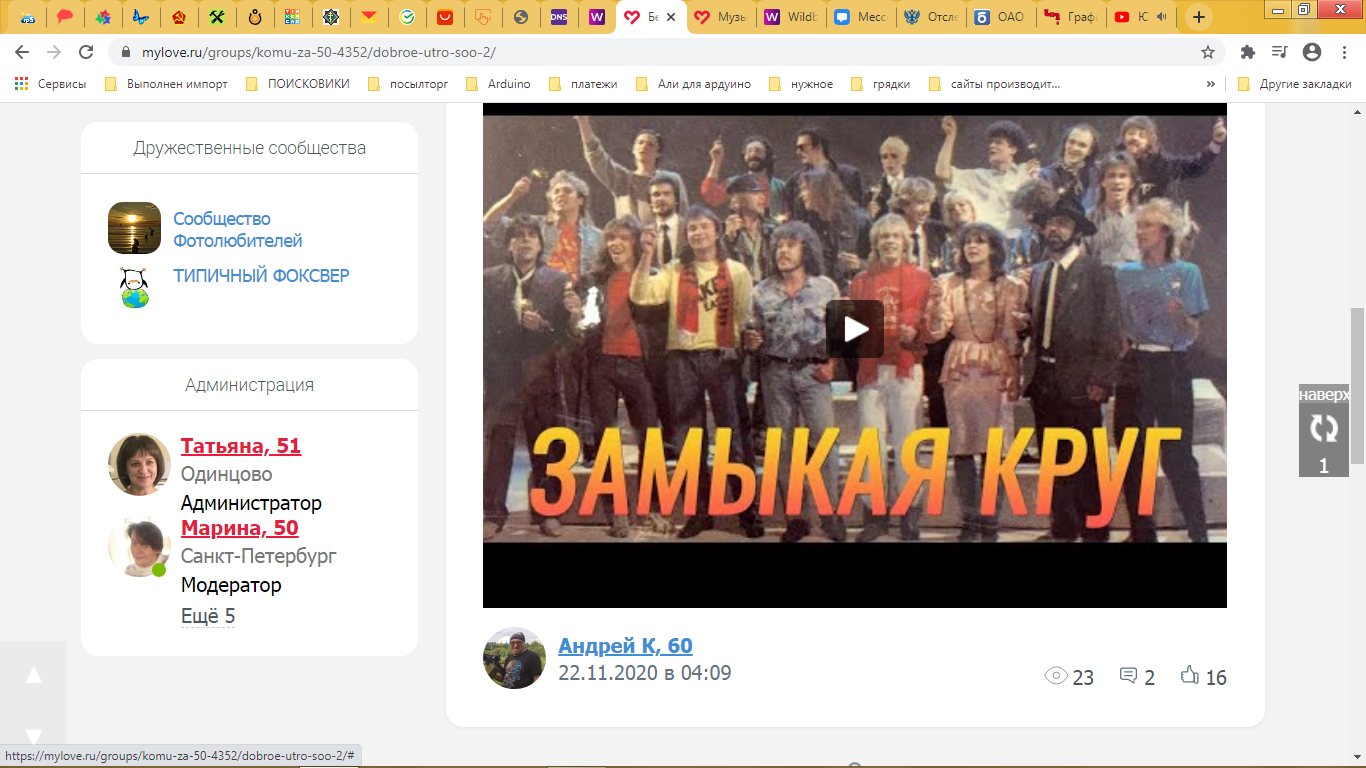Click Андрей К's avatar photo
This screenshot has width=1366, height=768.
coord(514,658)
